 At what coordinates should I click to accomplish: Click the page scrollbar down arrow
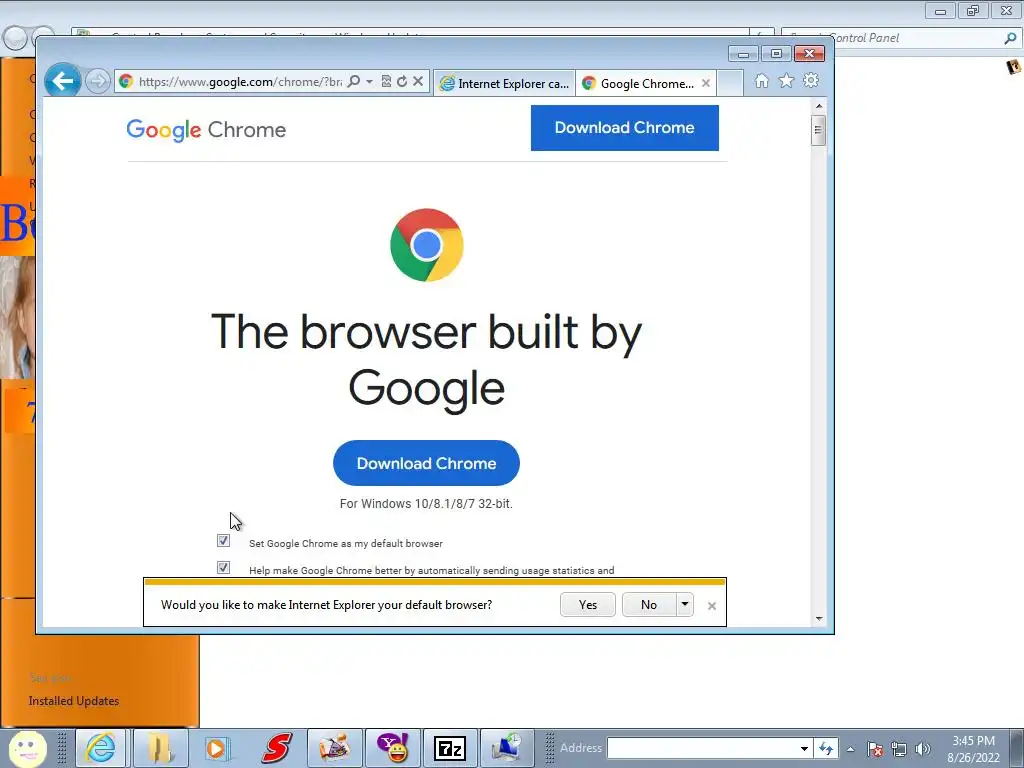click(819, 619)
